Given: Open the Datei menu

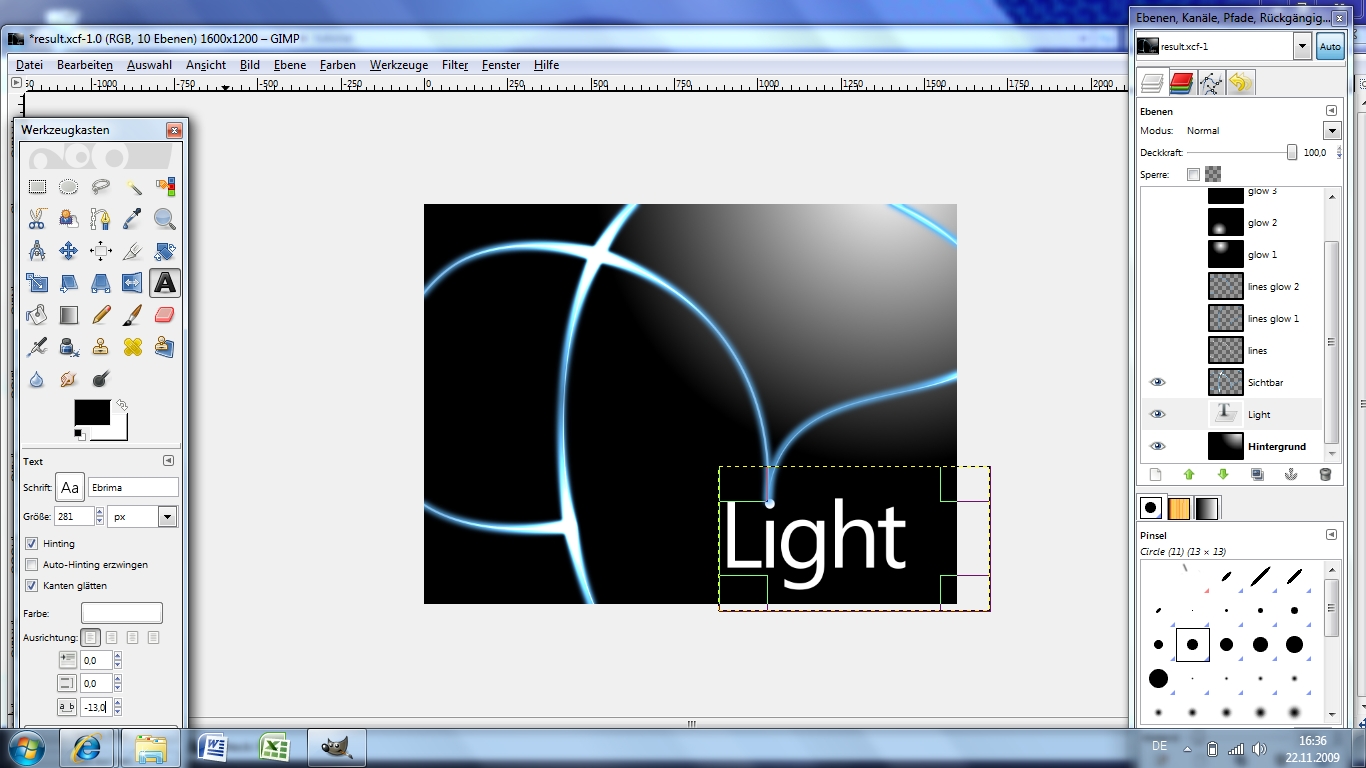Looking at the screenshot, I should pyautogui.click(x=29, y=65).
